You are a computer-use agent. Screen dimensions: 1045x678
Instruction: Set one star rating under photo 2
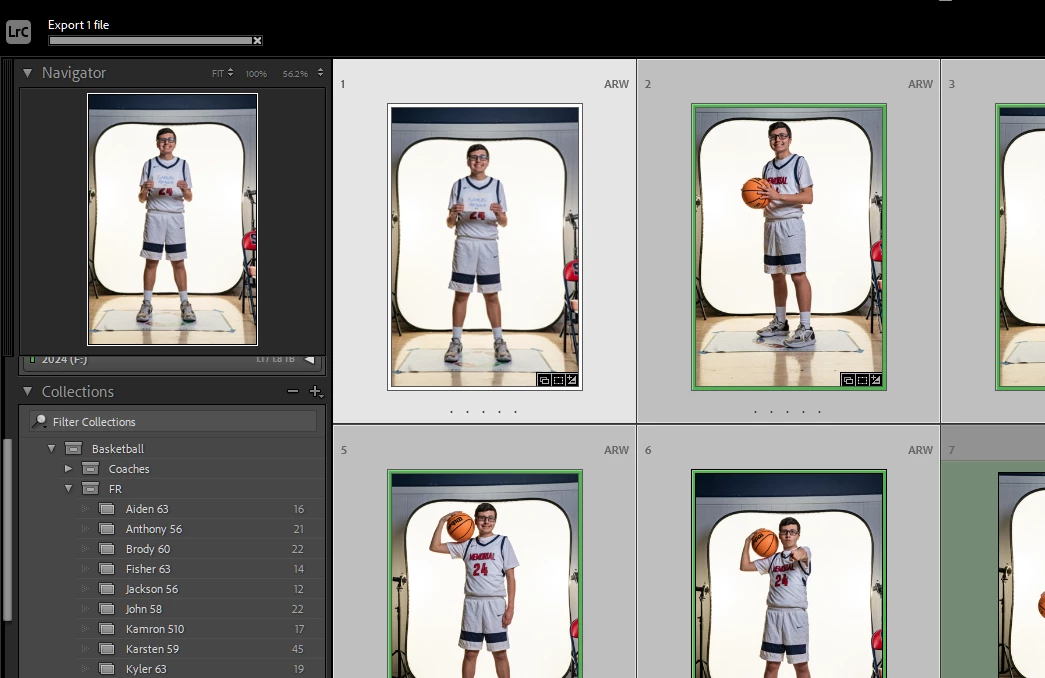(755, 412)
